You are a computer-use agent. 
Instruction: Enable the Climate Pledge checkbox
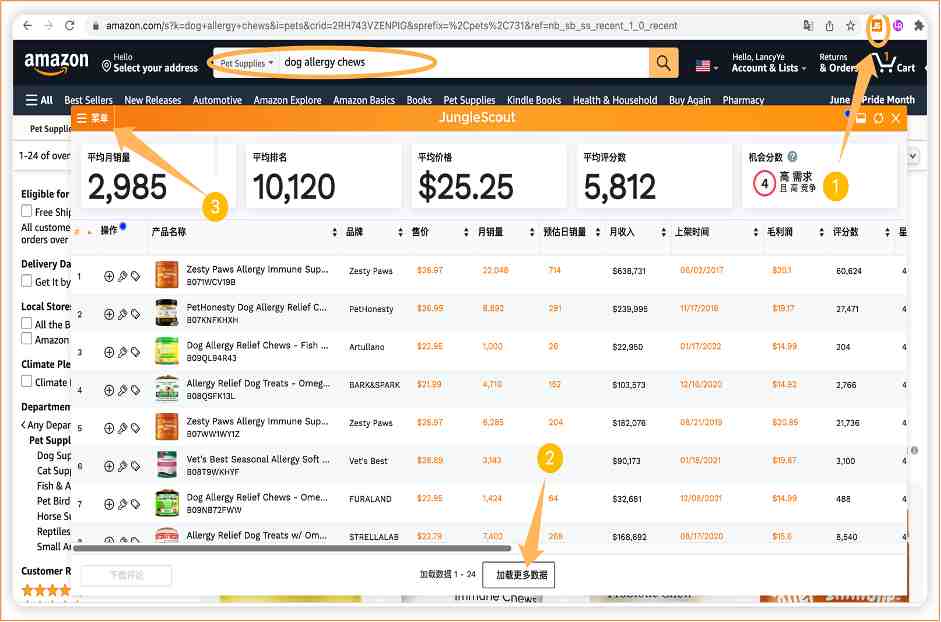pos(26,381)
